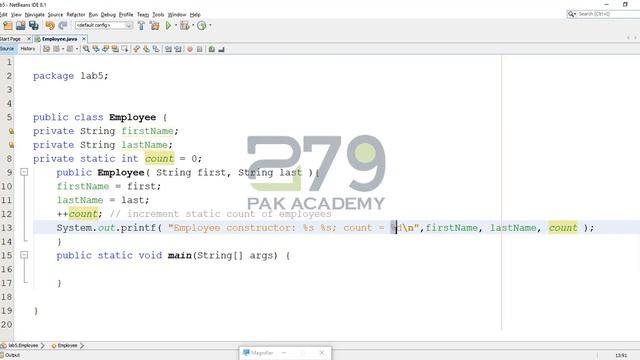
Task: Switch to the Start Page tab
Action: 11,39
